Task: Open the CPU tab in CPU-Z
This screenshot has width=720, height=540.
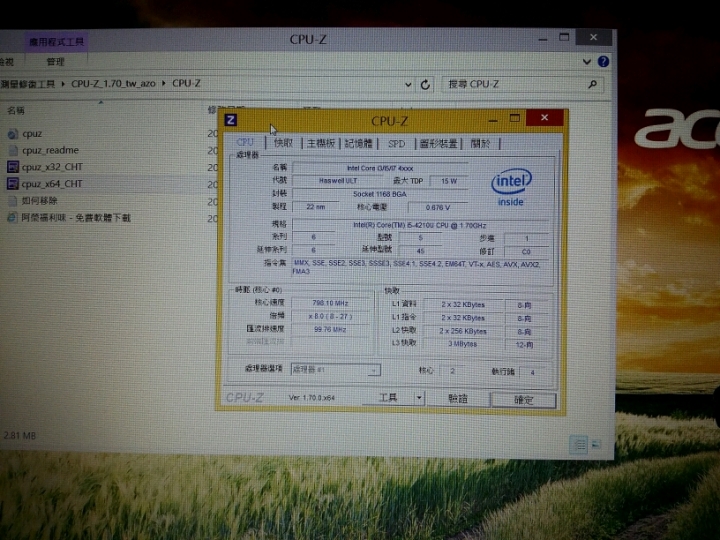Action: [x=245, y=142]
